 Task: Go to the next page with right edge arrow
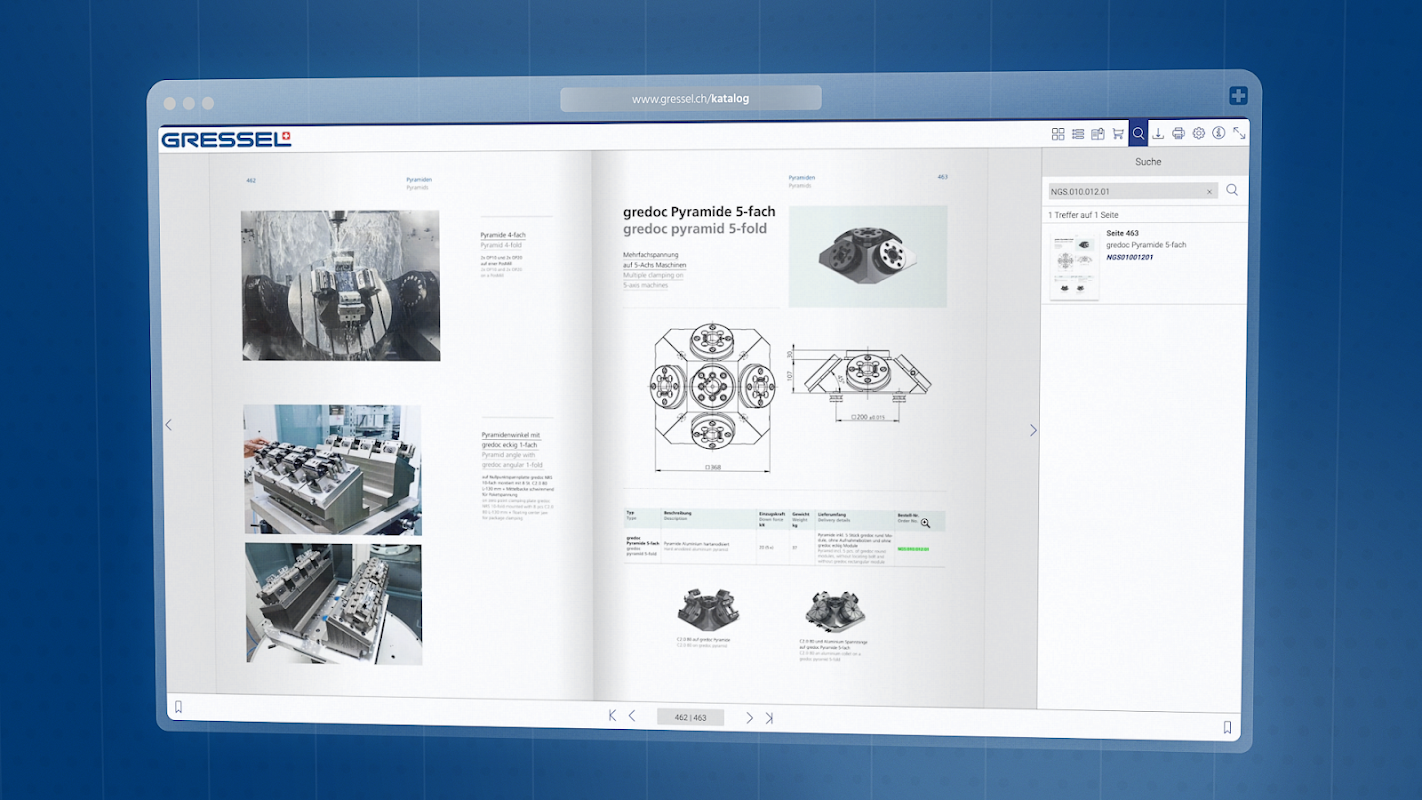point(1033,430)
